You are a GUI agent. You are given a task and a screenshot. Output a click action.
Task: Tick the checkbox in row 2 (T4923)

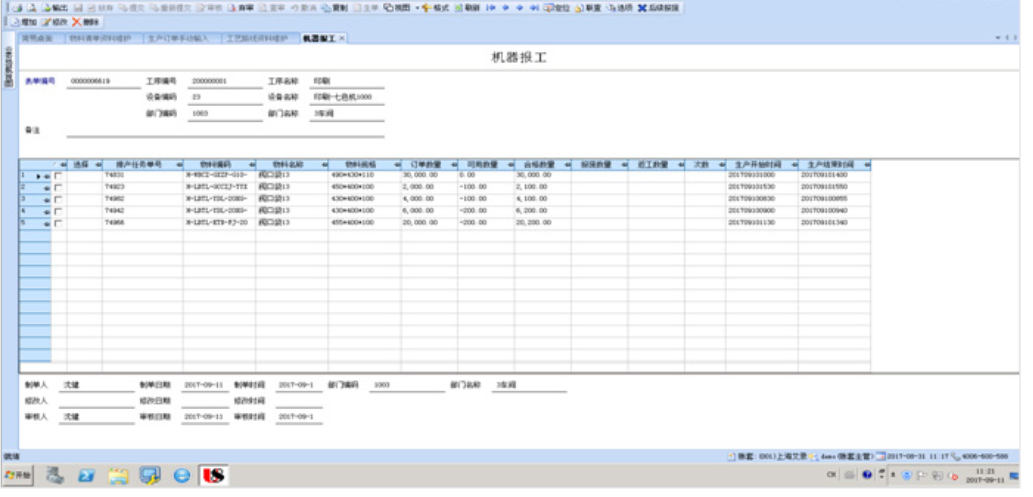pyautogui.click(x=59, y=187)
